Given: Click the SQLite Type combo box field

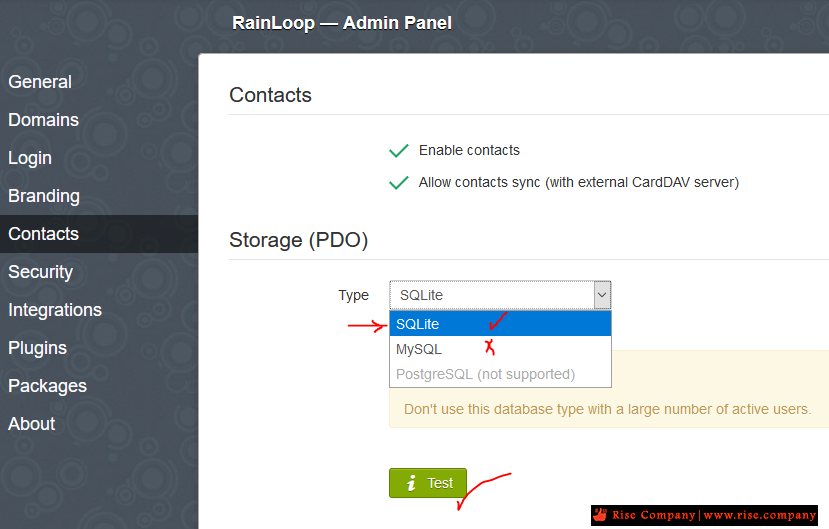Looking at the screenshot, I should (500, 295).
